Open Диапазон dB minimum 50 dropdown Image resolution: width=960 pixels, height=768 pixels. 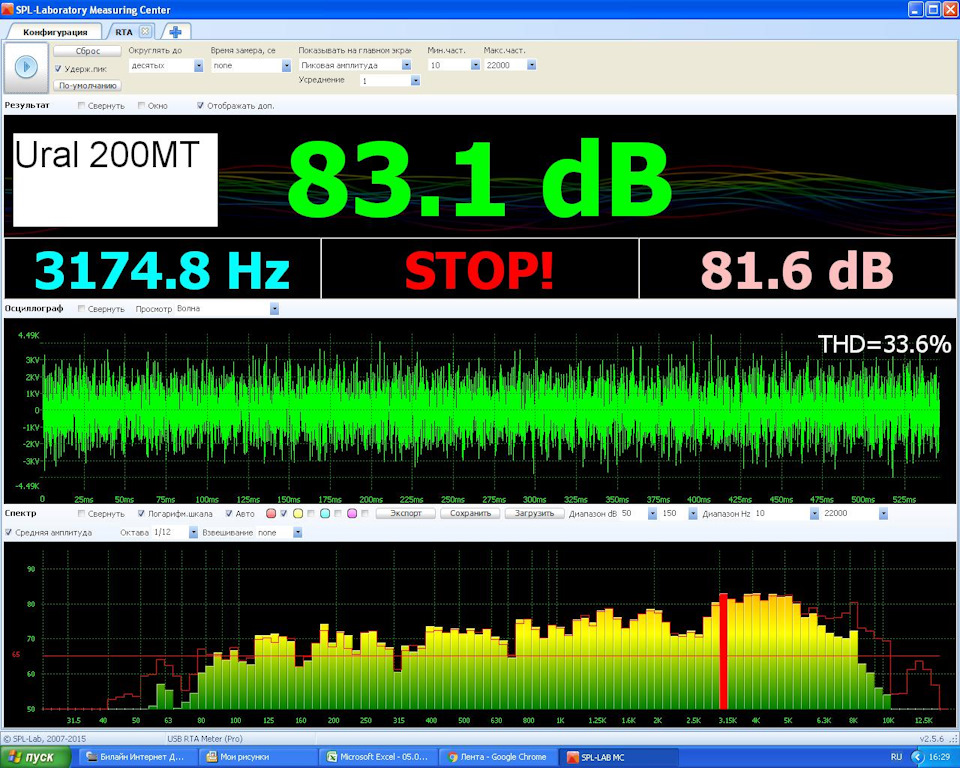653,513
